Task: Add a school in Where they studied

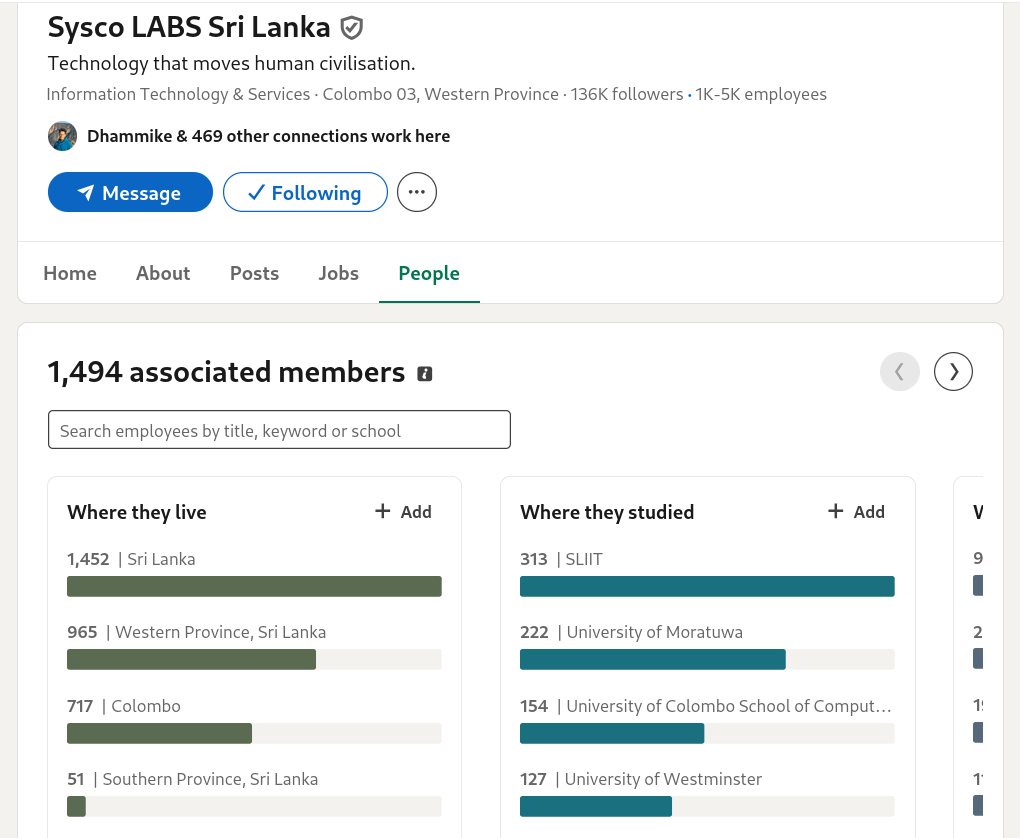Action: [856, 512]
